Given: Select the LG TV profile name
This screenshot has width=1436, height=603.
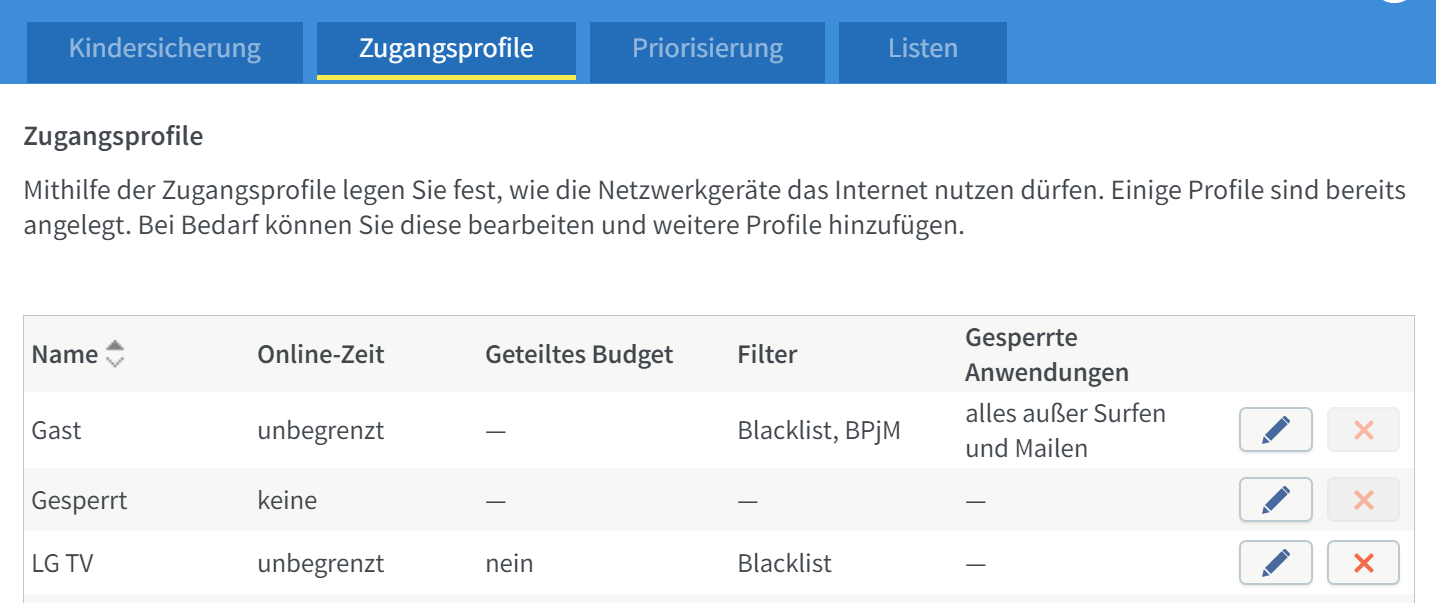Looking at the screenshot, I should coord(62,564).
